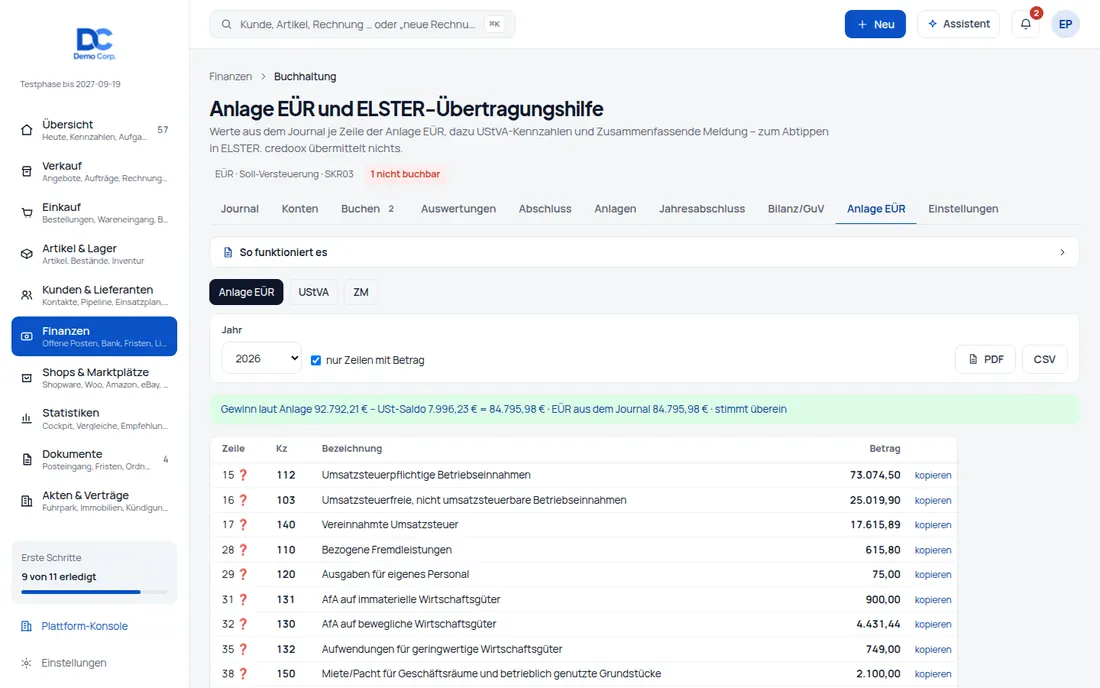Viewport: 1100px width, 688px height.
Task: Open the Abschluss tab
Action: click(x=545, y=209)
